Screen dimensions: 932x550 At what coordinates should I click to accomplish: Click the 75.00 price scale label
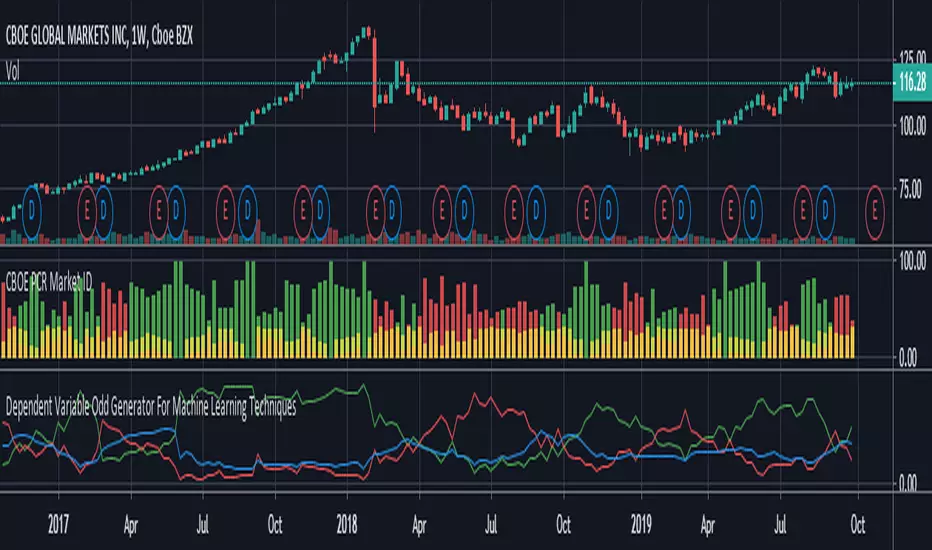(910, 190)
